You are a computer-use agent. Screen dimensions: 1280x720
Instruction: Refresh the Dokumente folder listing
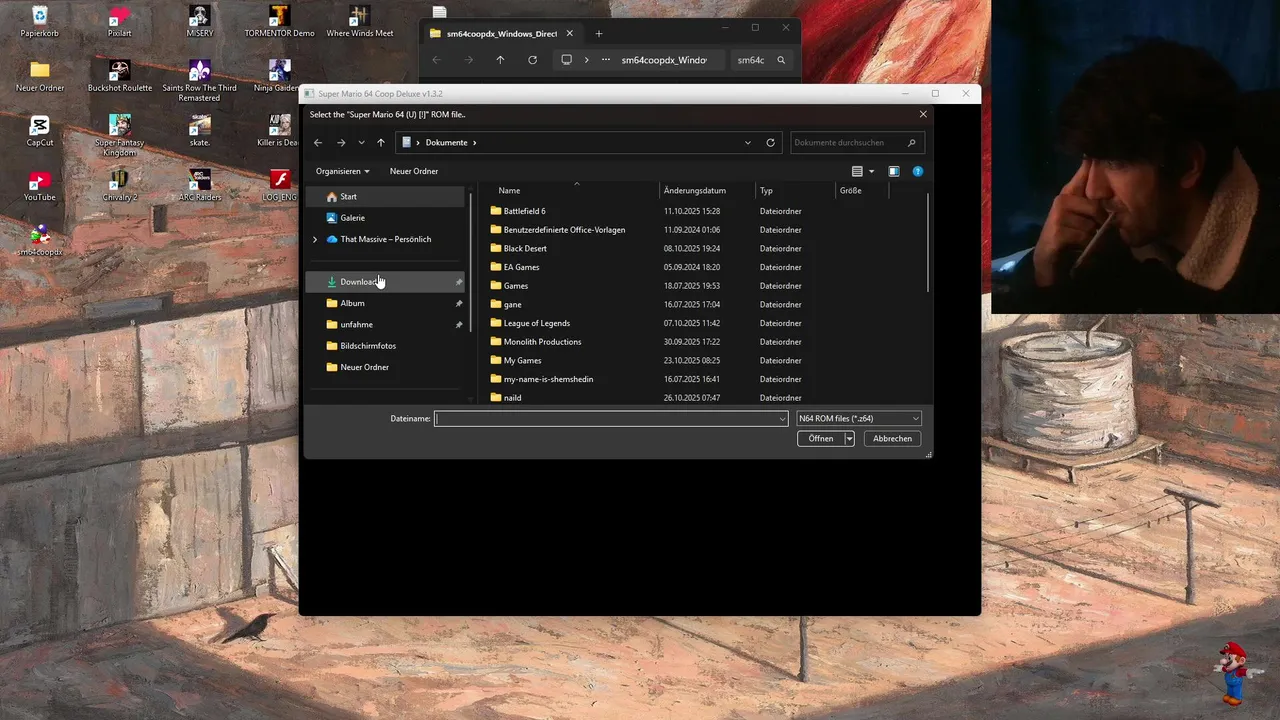(x=770, y=143)
